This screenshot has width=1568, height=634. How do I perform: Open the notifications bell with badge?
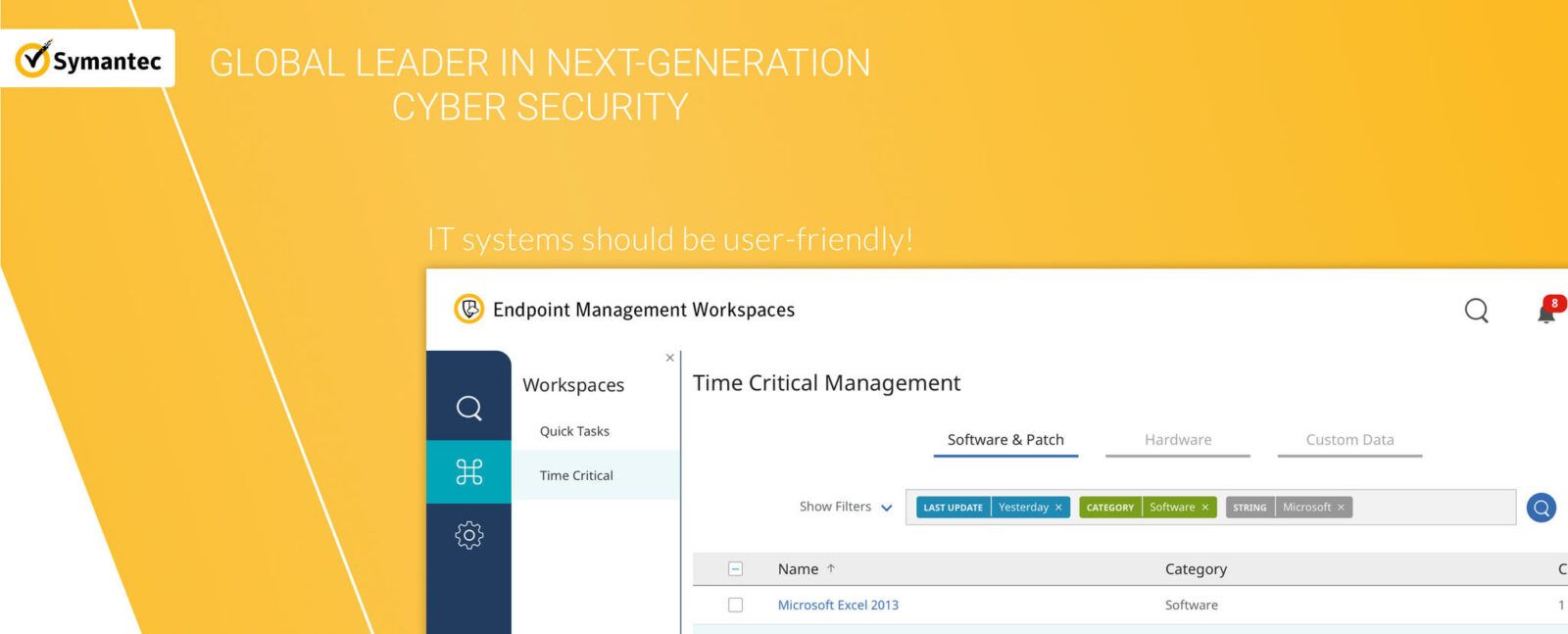tap(1546, 312)
